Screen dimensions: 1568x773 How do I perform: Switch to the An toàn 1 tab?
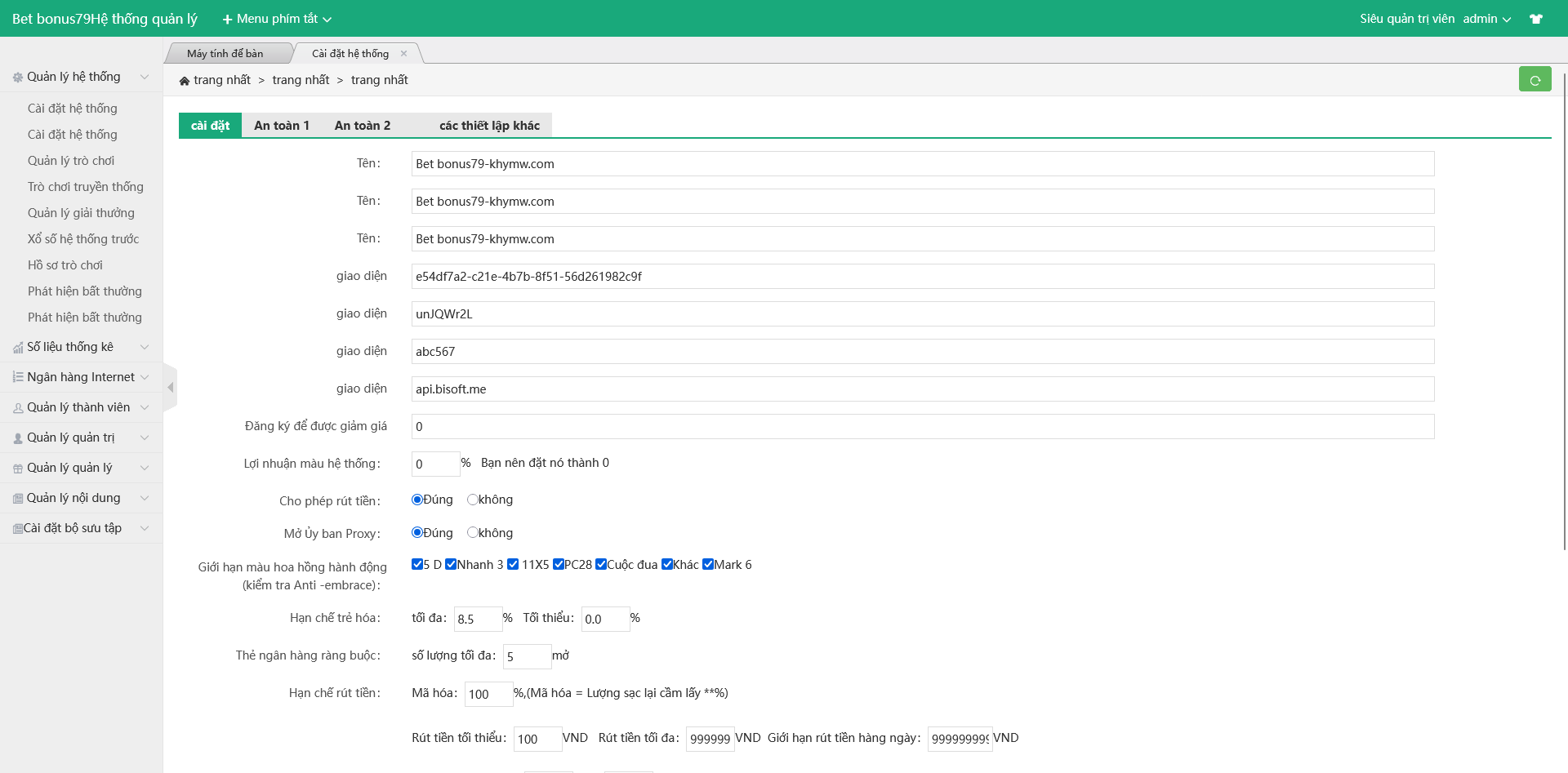pyautogui.click(x=282, y=126)
